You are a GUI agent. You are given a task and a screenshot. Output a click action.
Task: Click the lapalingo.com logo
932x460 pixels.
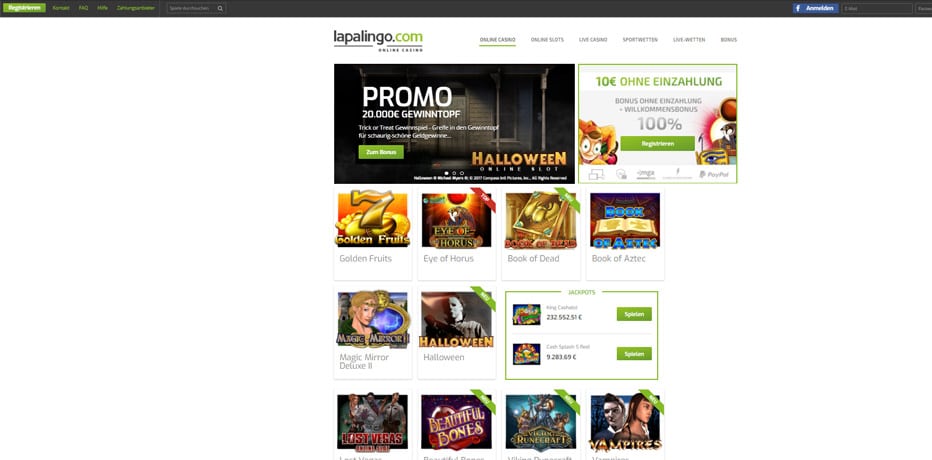click(378, 40)
